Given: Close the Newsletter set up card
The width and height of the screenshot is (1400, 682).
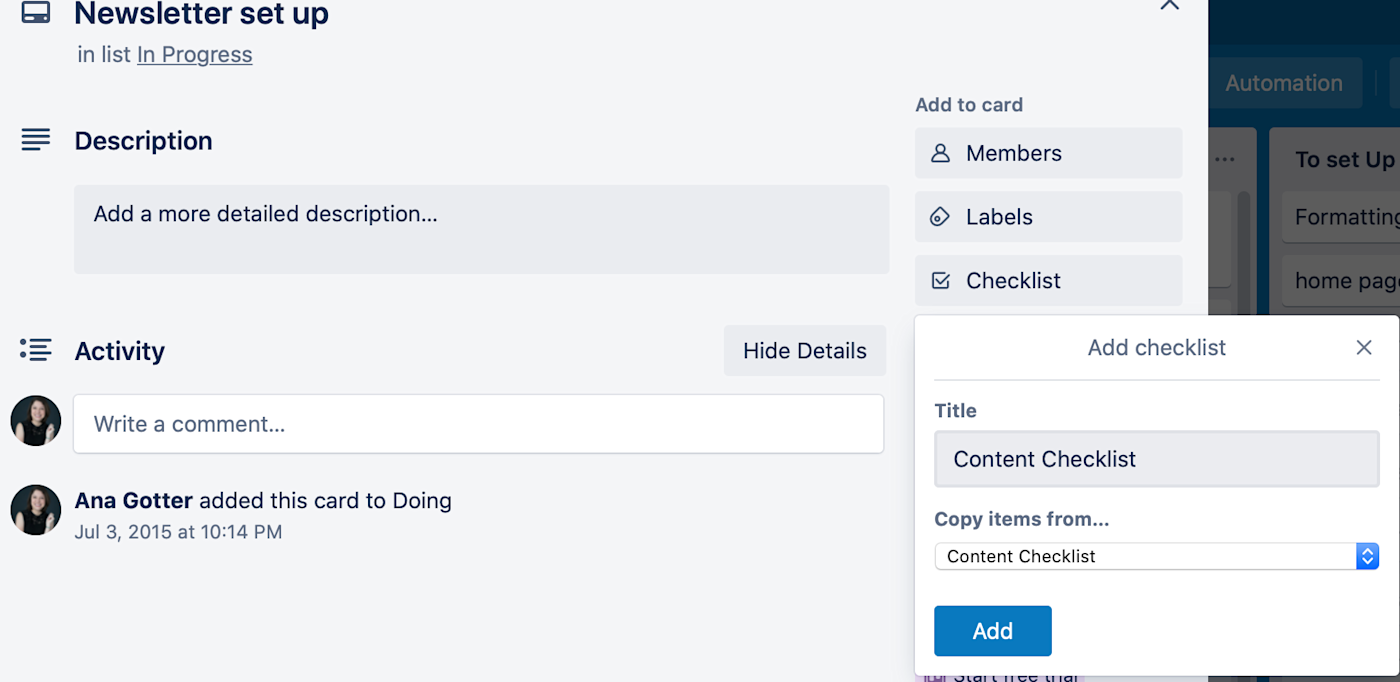Looking at the screenshot, I should [1169, 6].
